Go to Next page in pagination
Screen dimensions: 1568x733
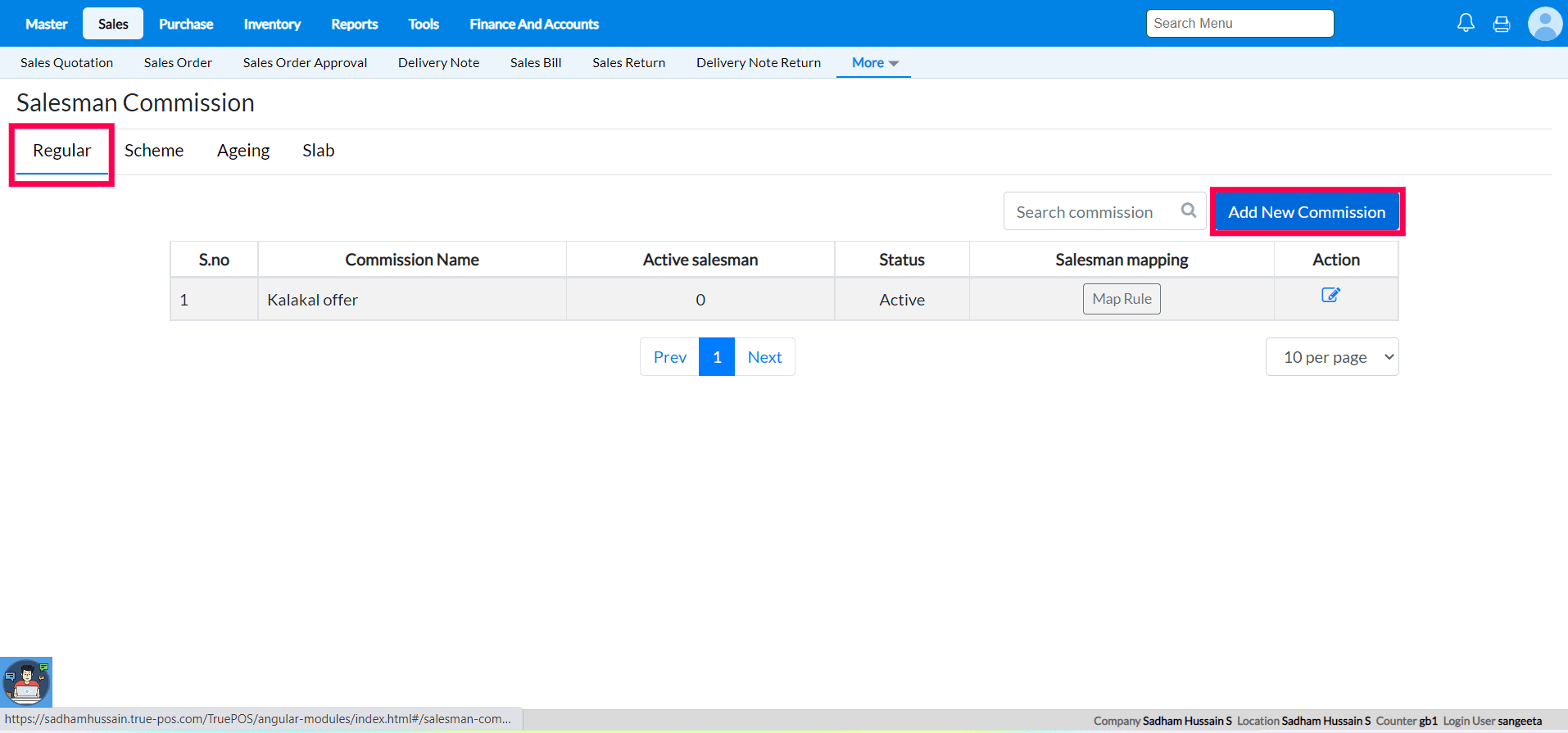coord(764,357)
